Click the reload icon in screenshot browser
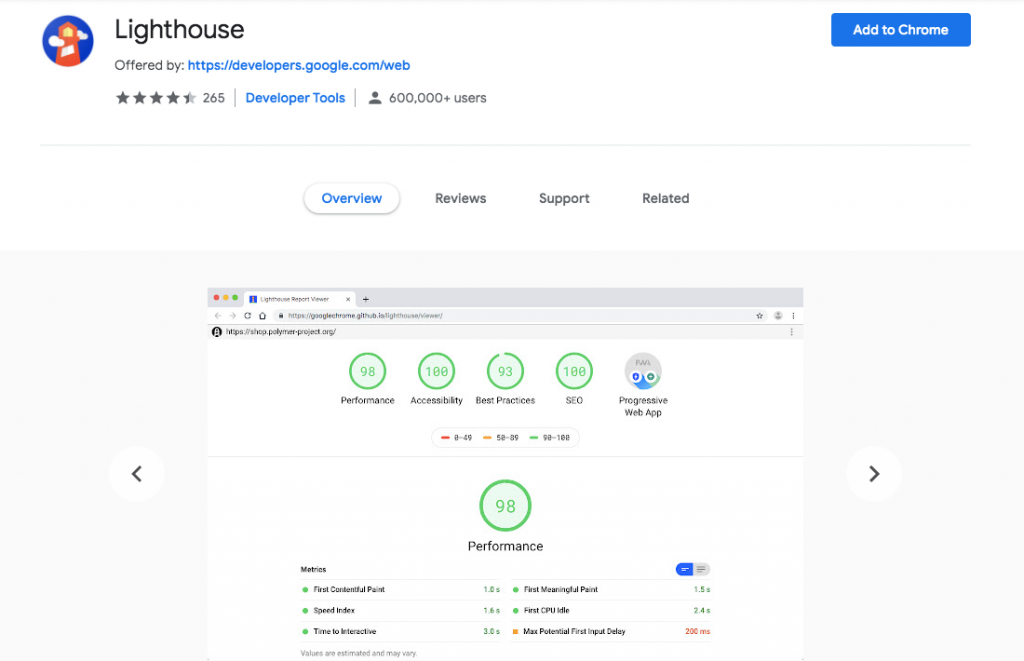 (248, 315)
